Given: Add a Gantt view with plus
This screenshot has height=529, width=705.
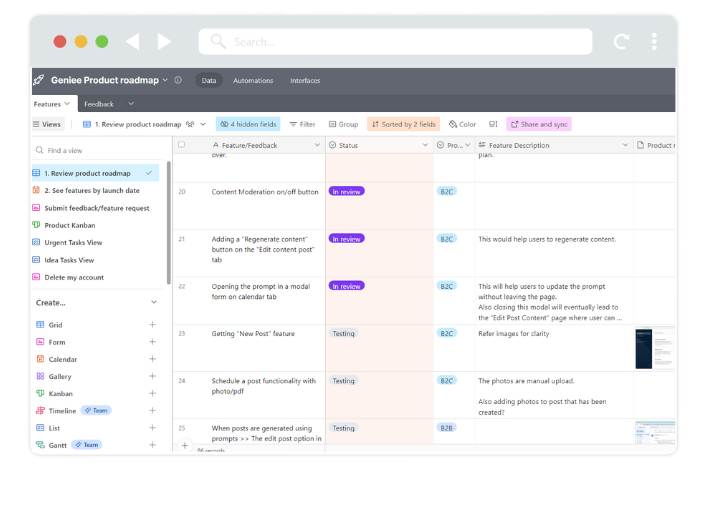Looking at the screenshot, I should (152, 445).
